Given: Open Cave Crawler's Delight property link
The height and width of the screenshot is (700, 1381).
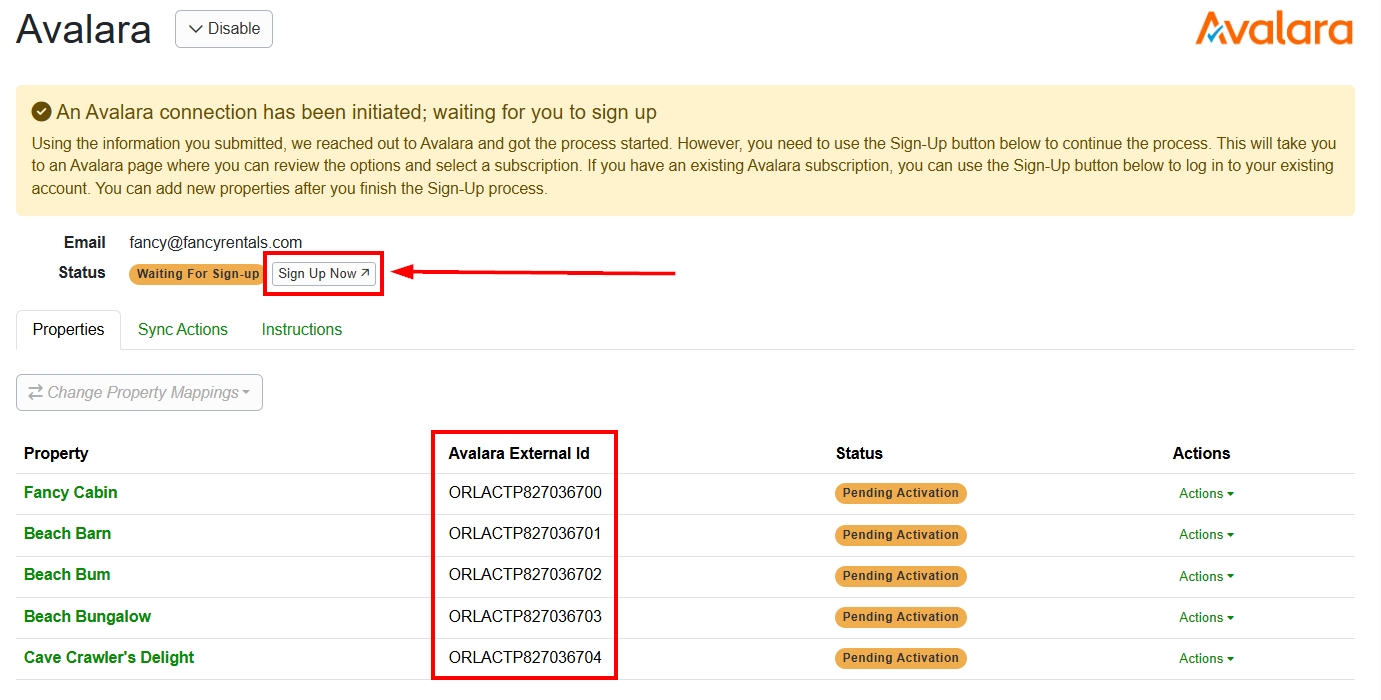Looking at the screenshot, I should click(x=109, y=658).
